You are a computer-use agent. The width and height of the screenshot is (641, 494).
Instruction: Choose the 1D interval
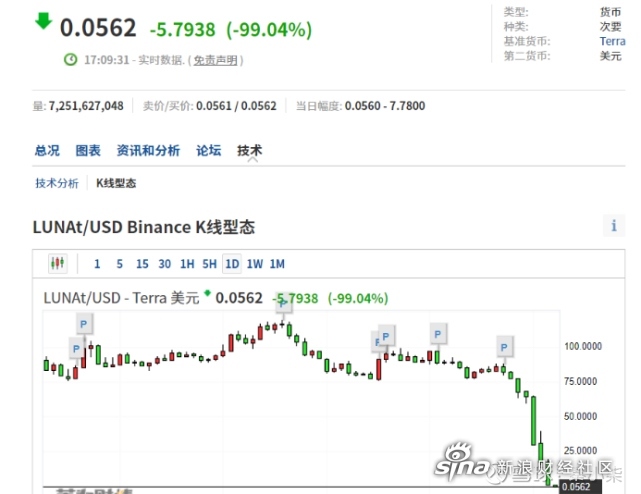232,264
